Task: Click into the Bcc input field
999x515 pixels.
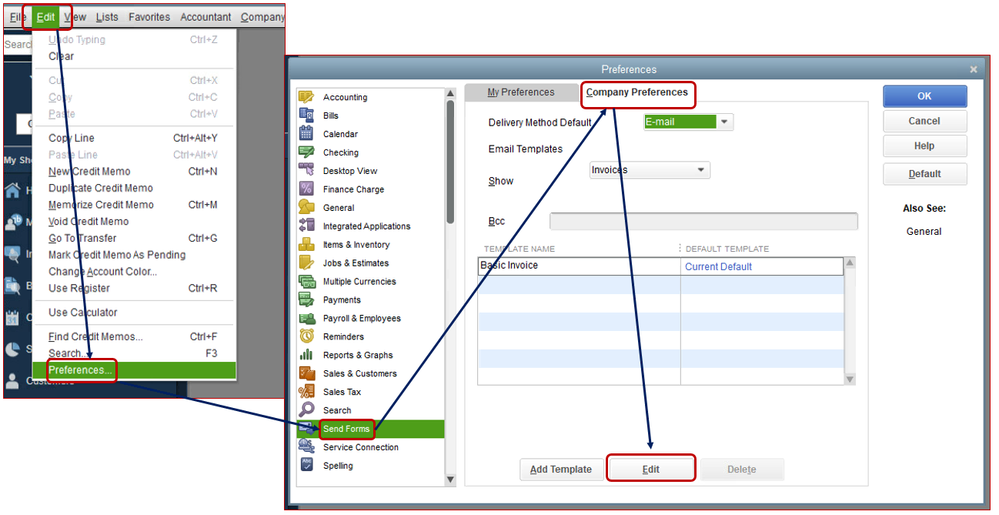Action: pyautogui.click(x=703, y=221)
